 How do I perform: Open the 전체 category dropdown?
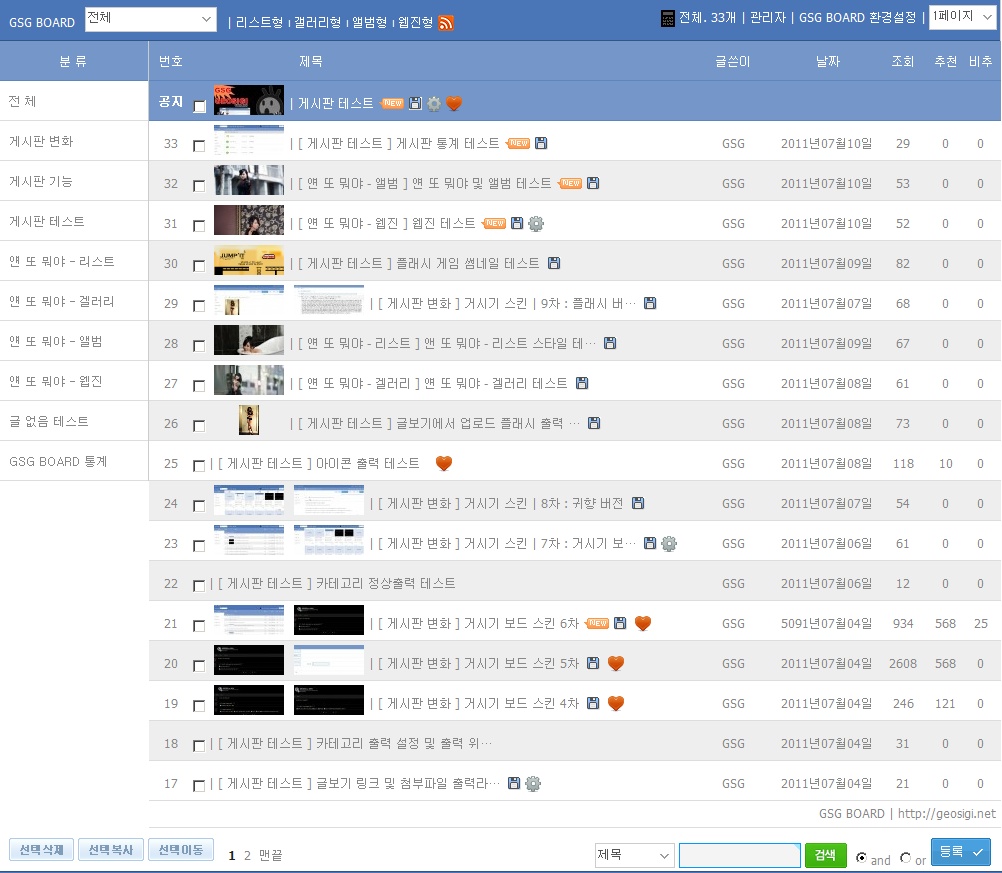tap(150, 19)
